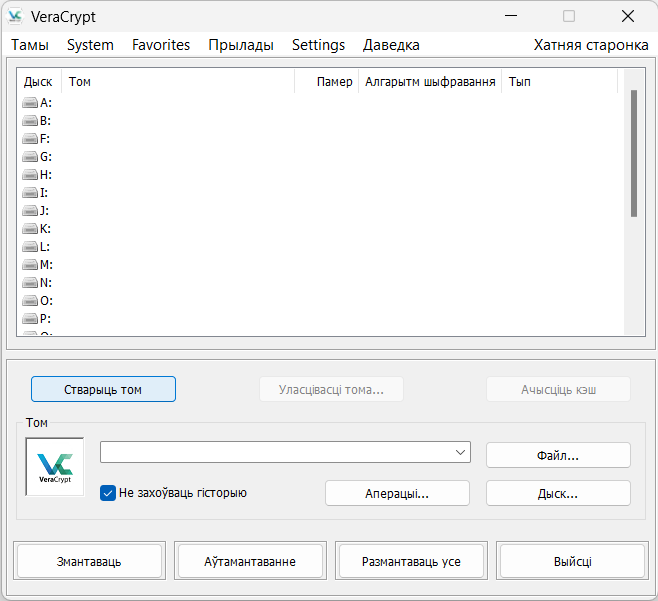Sort by the Дыск column header
Image resolution: width=658 pixels, height=601 pixels.
[39, 81]
